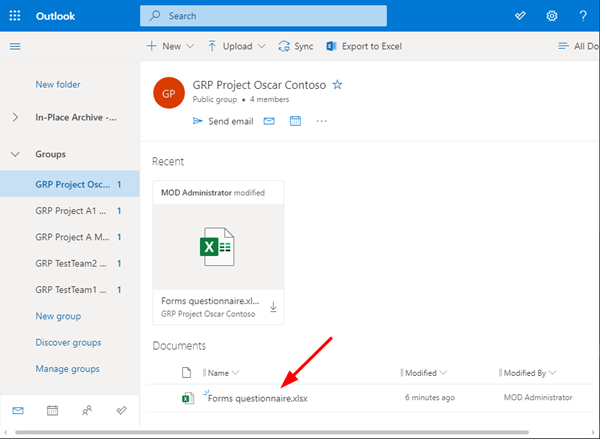Switch to People view in bottom bar
600x439 pixels.
pyautogui.click(x=87, y=411)
